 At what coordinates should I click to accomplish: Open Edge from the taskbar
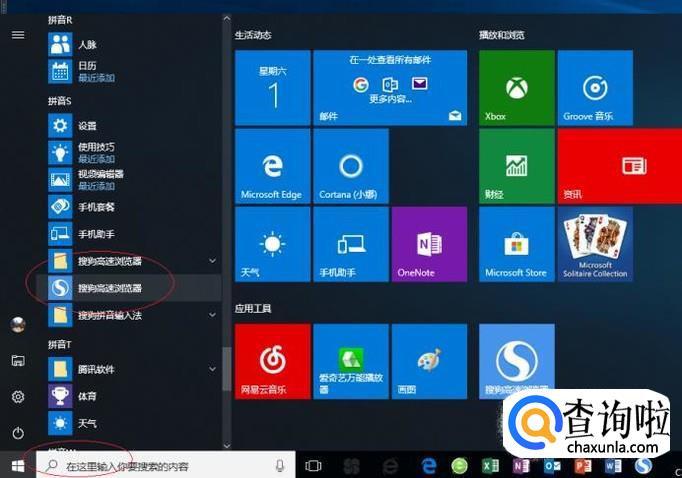pos(429,466)
